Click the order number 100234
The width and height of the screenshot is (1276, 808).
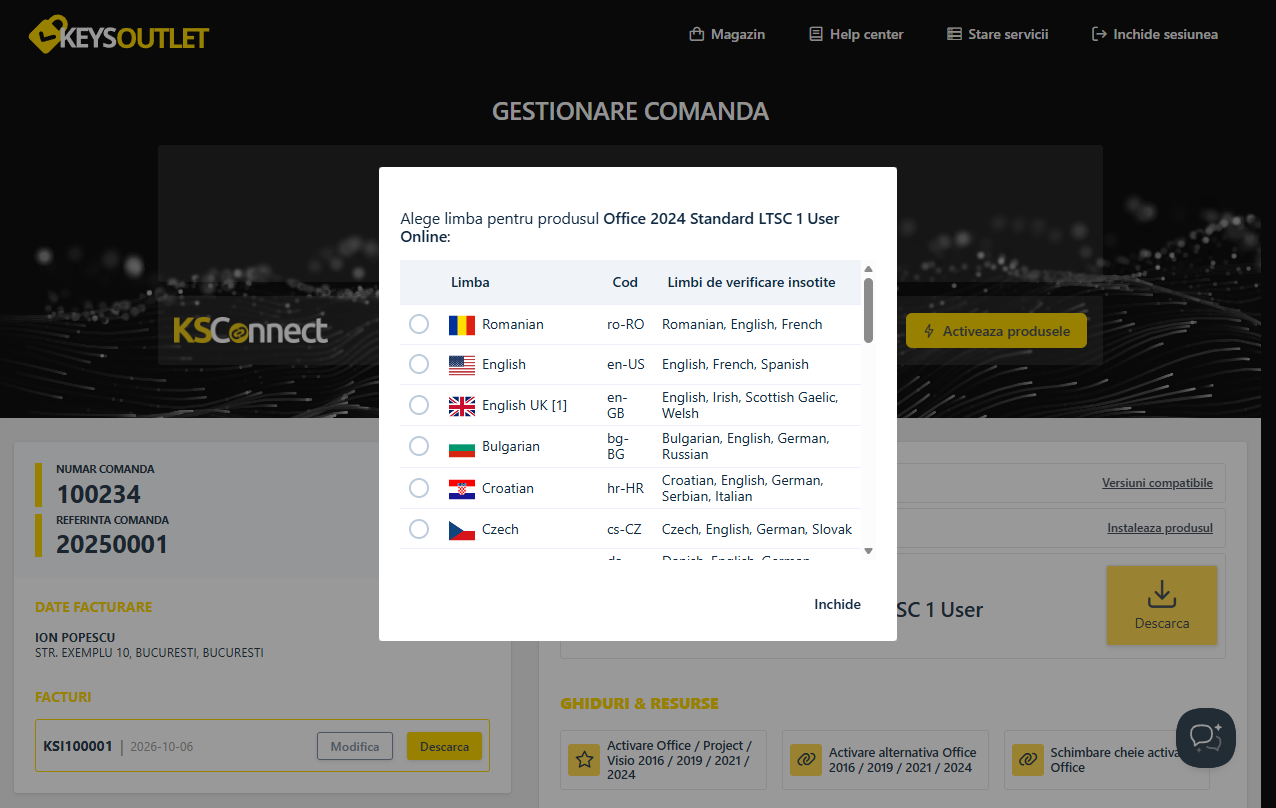99,494
